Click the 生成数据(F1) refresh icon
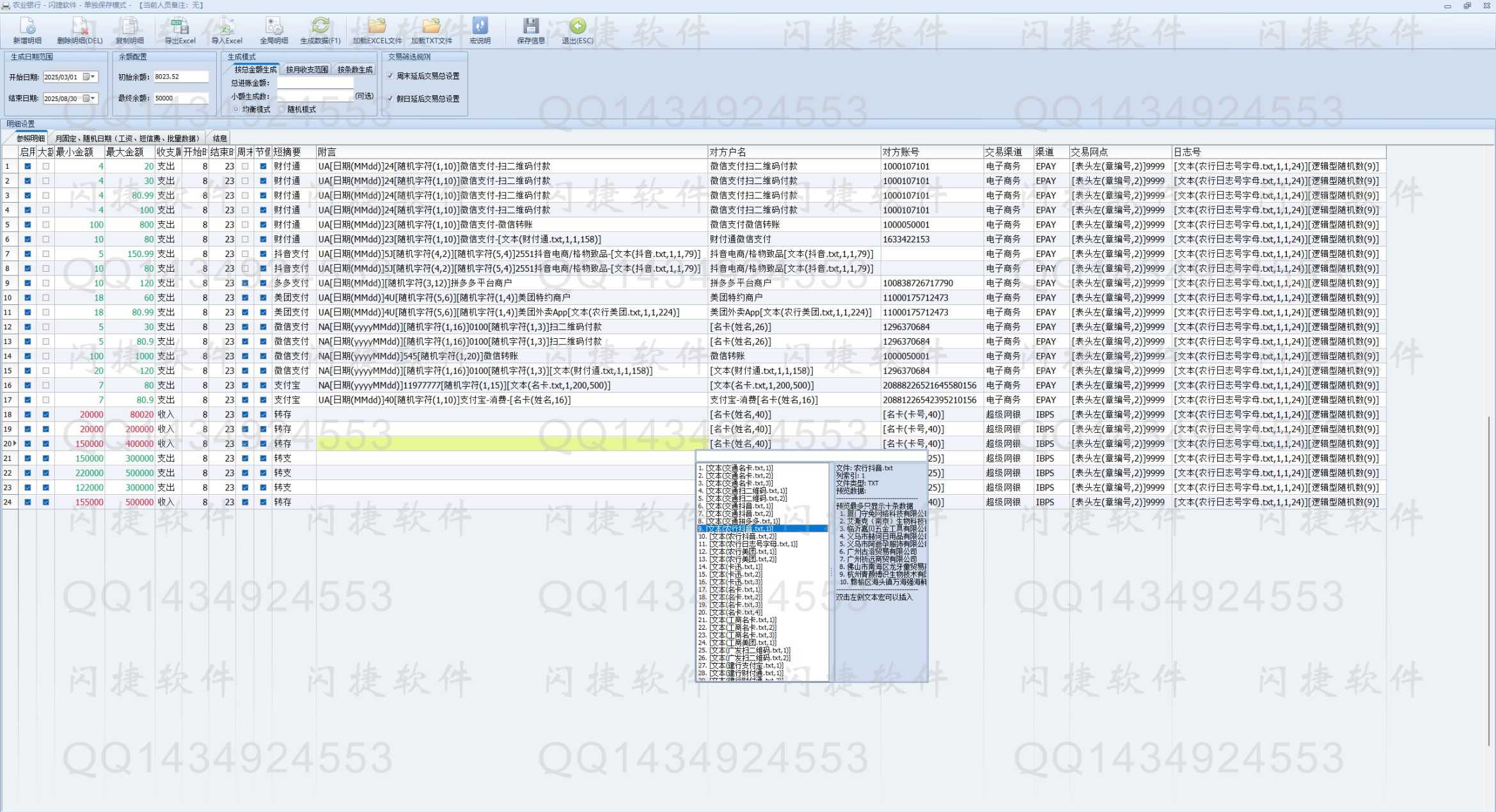The image size is (1496, 812). 320,26
